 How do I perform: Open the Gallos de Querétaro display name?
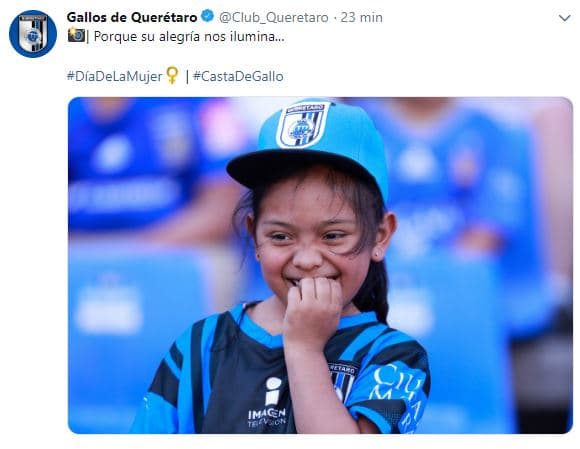point(132,17)
